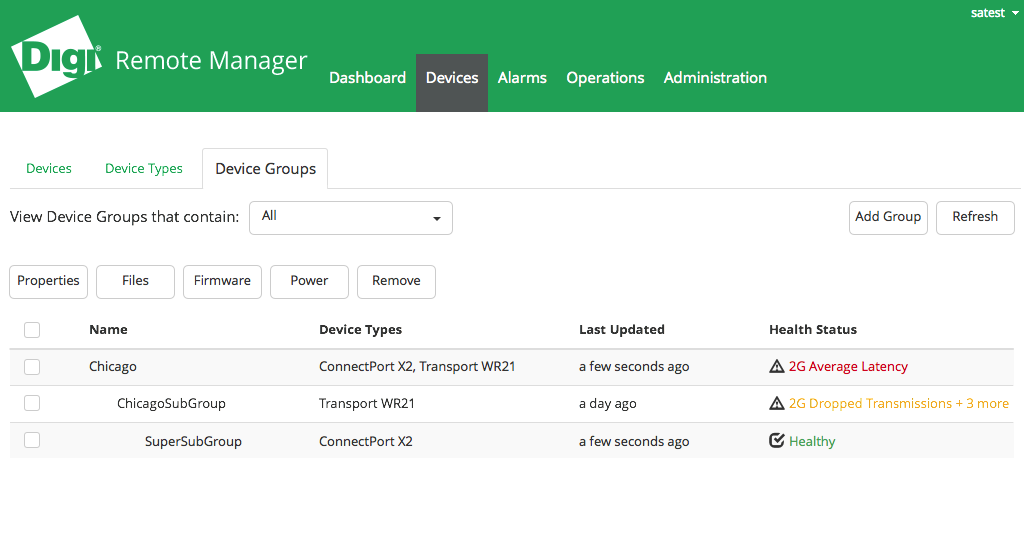Click the Remove button
Screen dimensions: 1024x550
pyautogui.click(x=396, y=282)
